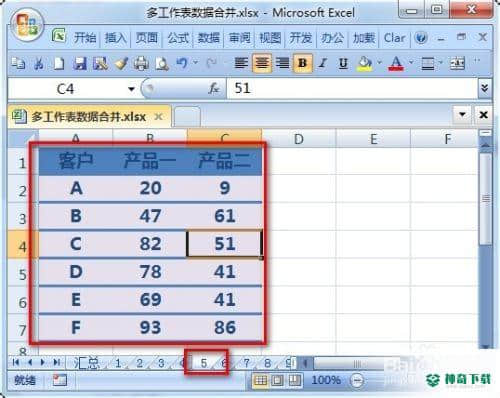Select cell B3 containing 47
This screenshot has width=500, height=398.
(150, 216)
